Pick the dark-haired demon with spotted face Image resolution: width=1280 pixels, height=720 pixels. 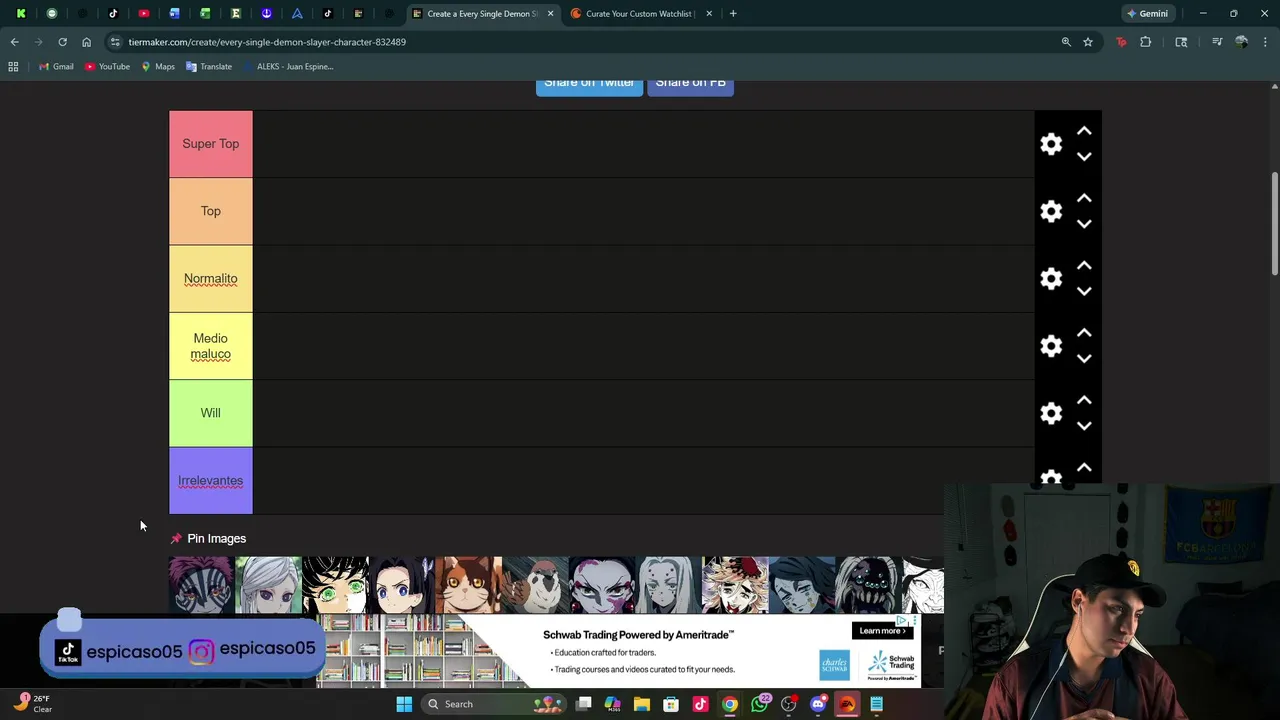(x=802, y=585)
